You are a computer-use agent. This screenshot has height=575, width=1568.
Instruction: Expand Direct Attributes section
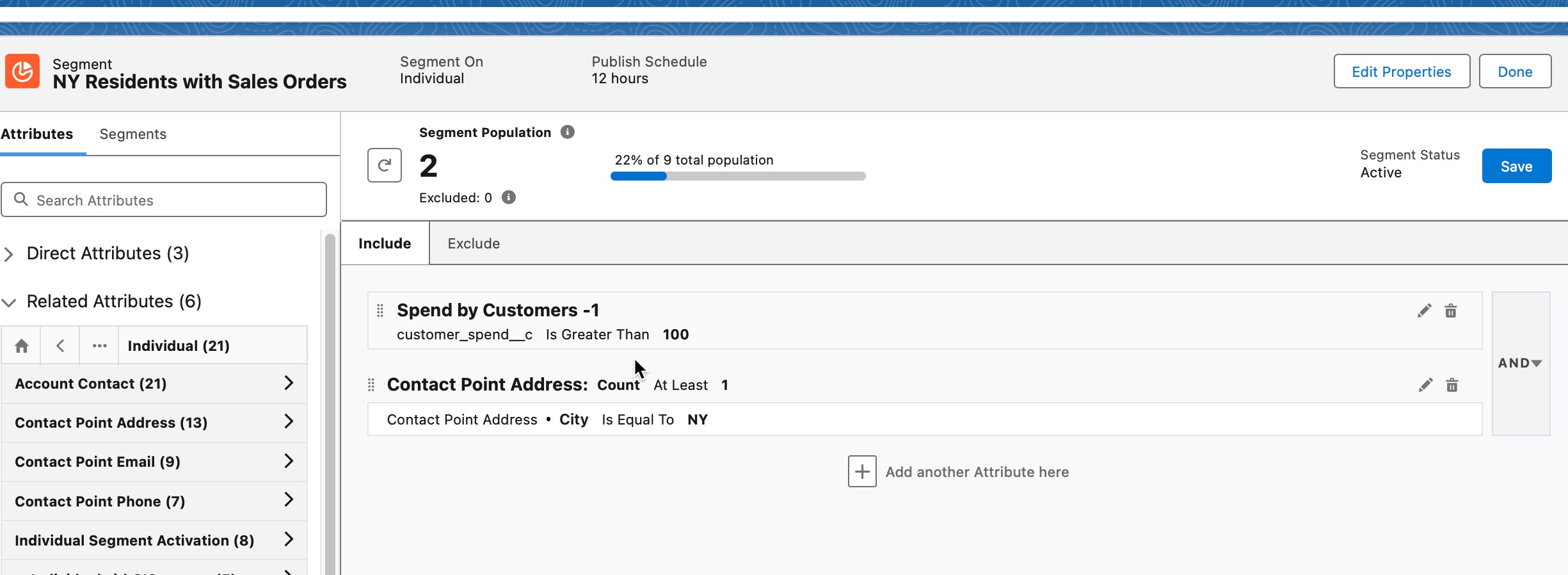click(x=9, y=254)
